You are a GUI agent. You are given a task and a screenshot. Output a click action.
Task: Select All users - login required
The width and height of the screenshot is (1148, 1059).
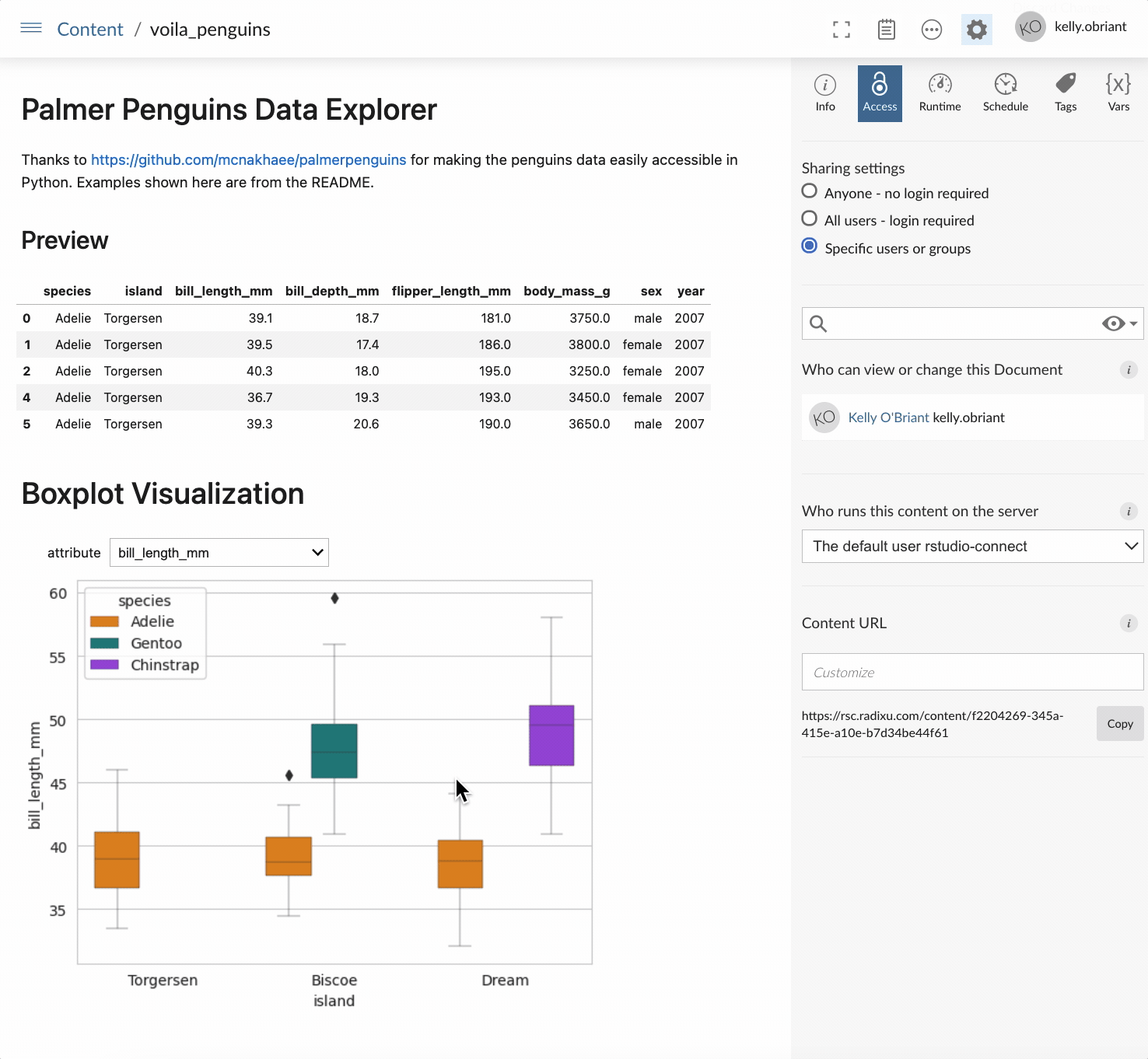(810, 219)
